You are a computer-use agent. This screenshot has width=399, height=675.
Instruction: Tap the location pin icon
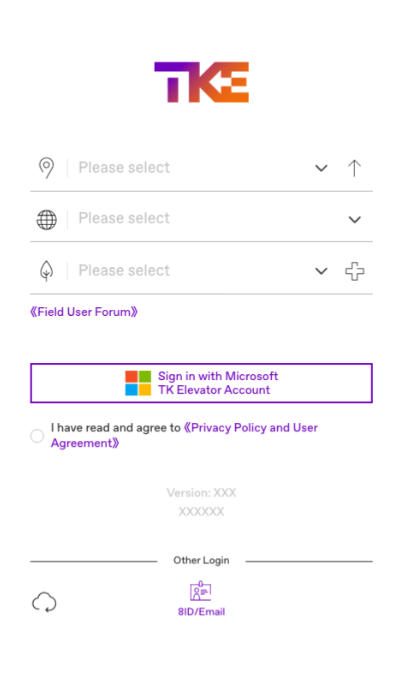[46, 168]
